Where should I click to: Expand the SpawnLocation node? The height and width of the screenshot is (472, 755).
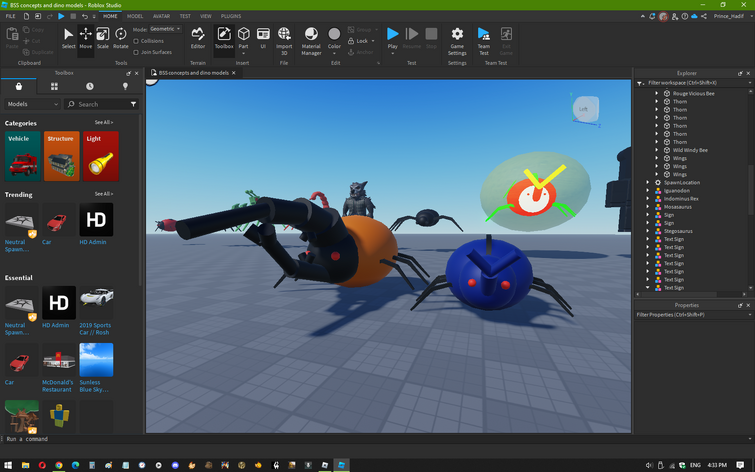pyautogui.click(x=648, y=183)
